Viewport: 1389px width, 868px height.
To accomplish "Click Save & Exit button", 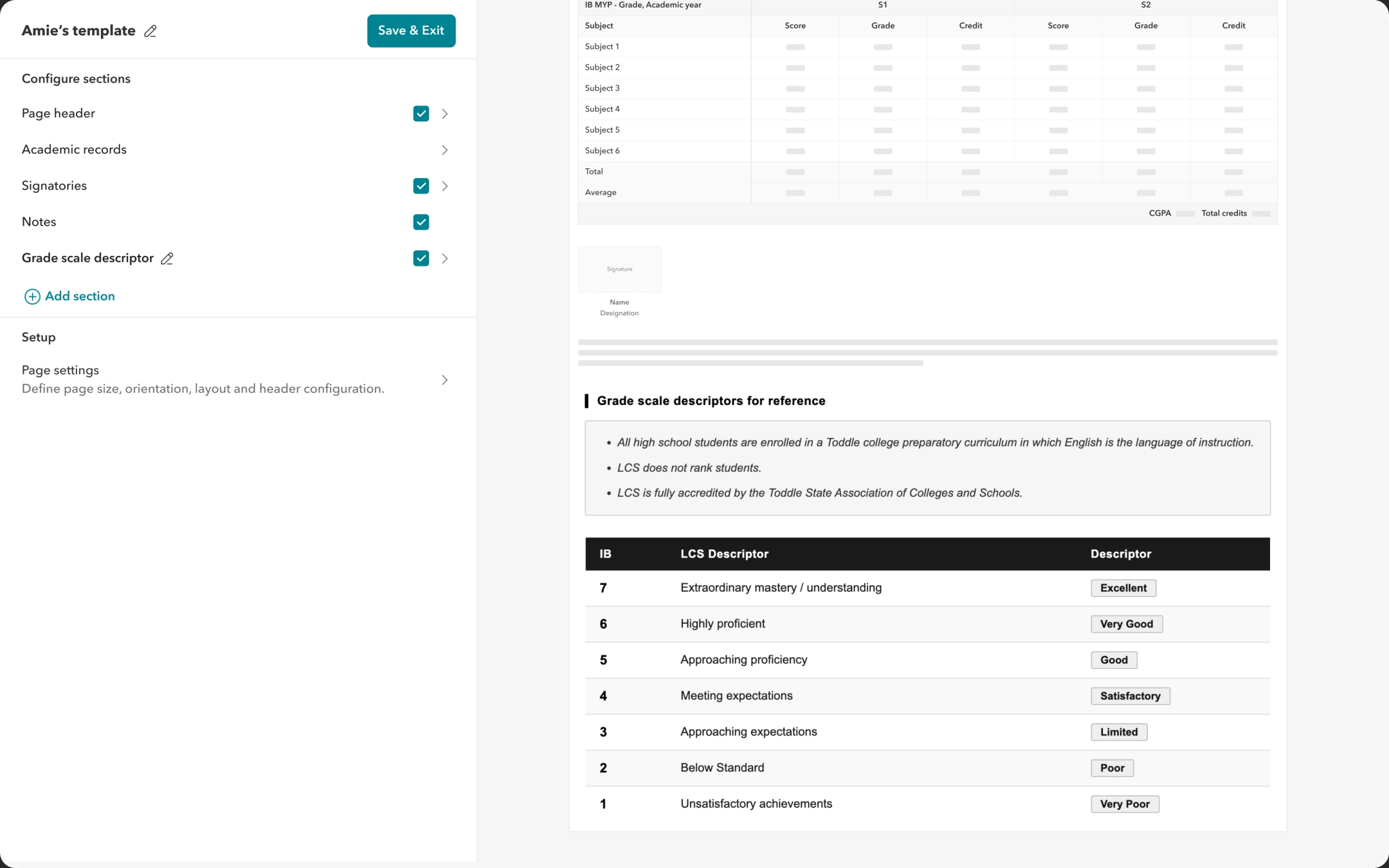I will (x=412, y=31).
